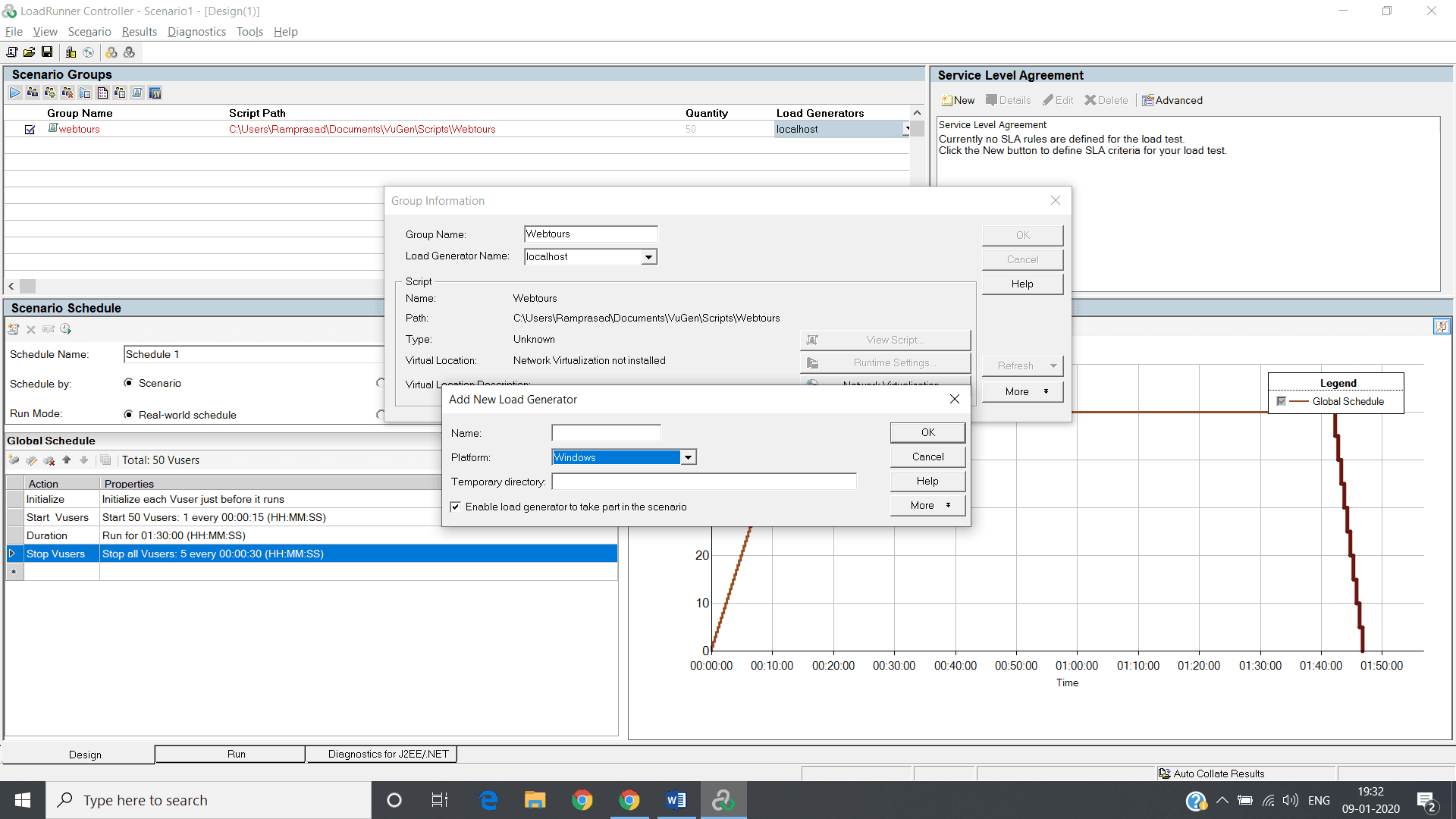Viewport: 1456px width, 819px height.
Task: Click the Start Time clock icon in Scenario Schedule
Action: pos(66,329)
